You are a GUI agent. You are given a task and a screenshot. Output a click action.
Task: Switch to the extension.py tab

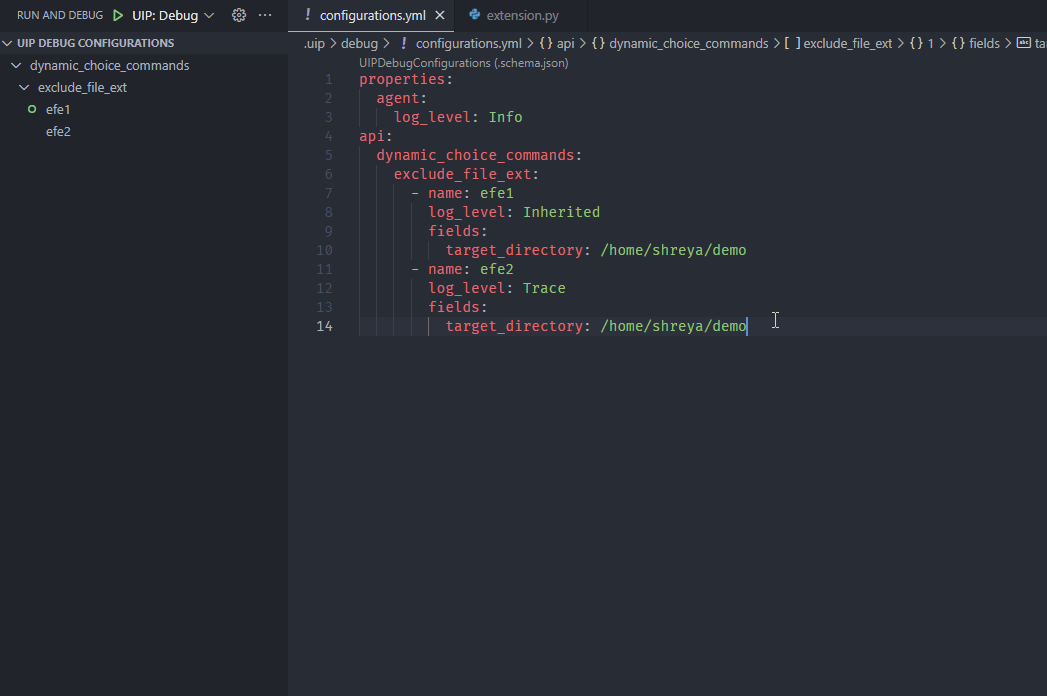(522, 16)
